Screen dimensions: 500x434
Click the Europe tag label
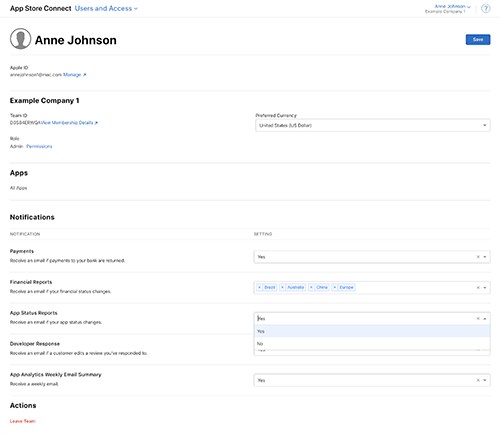point(346,287)
